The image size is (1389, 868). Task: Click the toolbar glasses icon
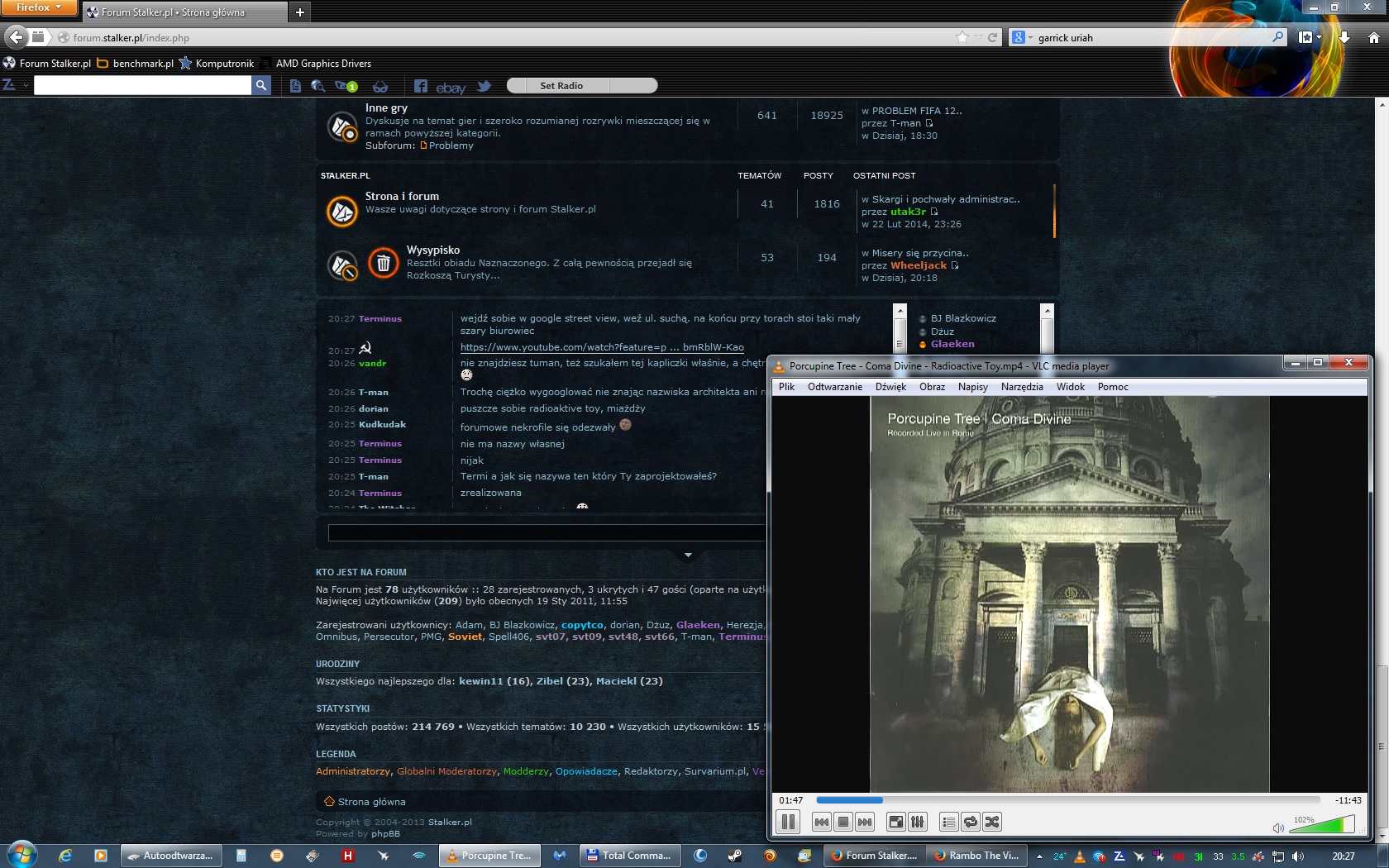pos(380,86)
